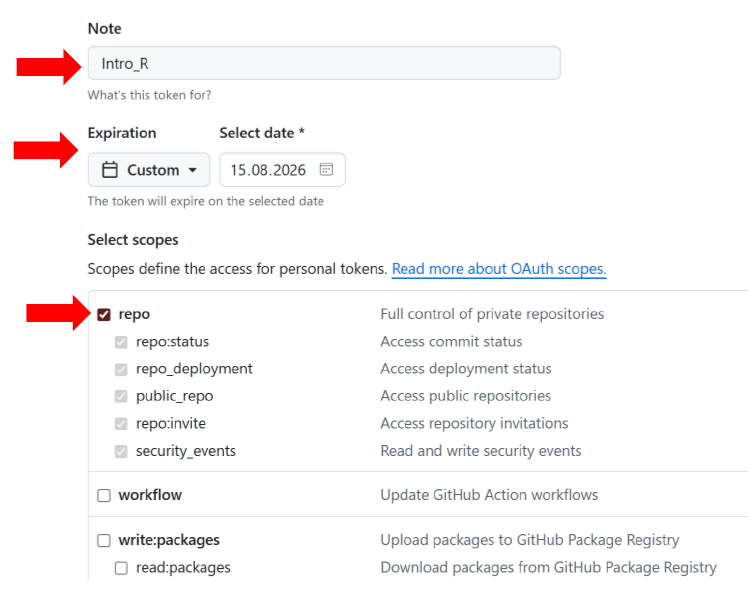
Task: Toggle the repo:status checkbox
Action: click(x=121, y=342)
